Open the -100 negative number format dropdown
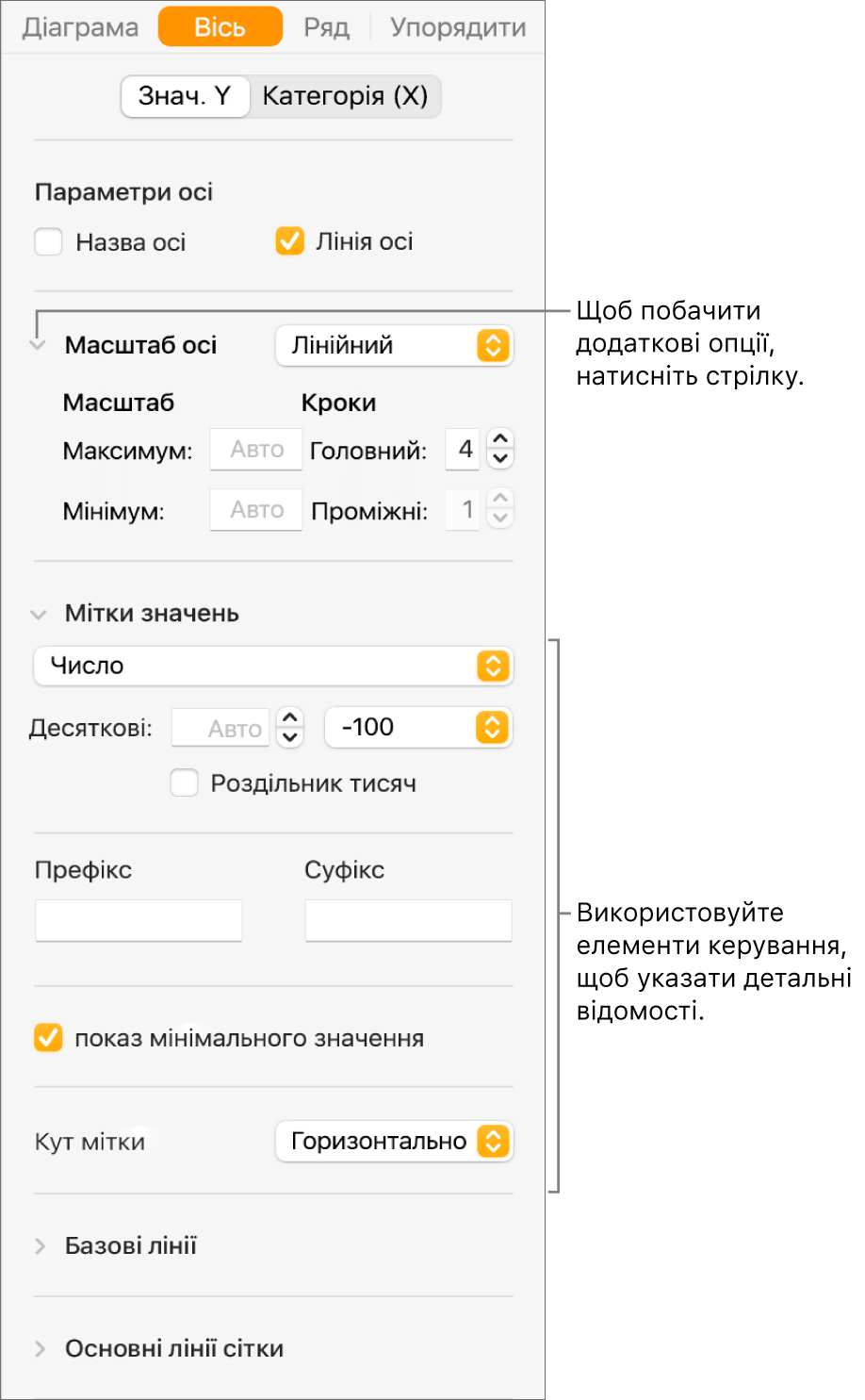Viewport: 865px width, 1400px height. [418, 727]
